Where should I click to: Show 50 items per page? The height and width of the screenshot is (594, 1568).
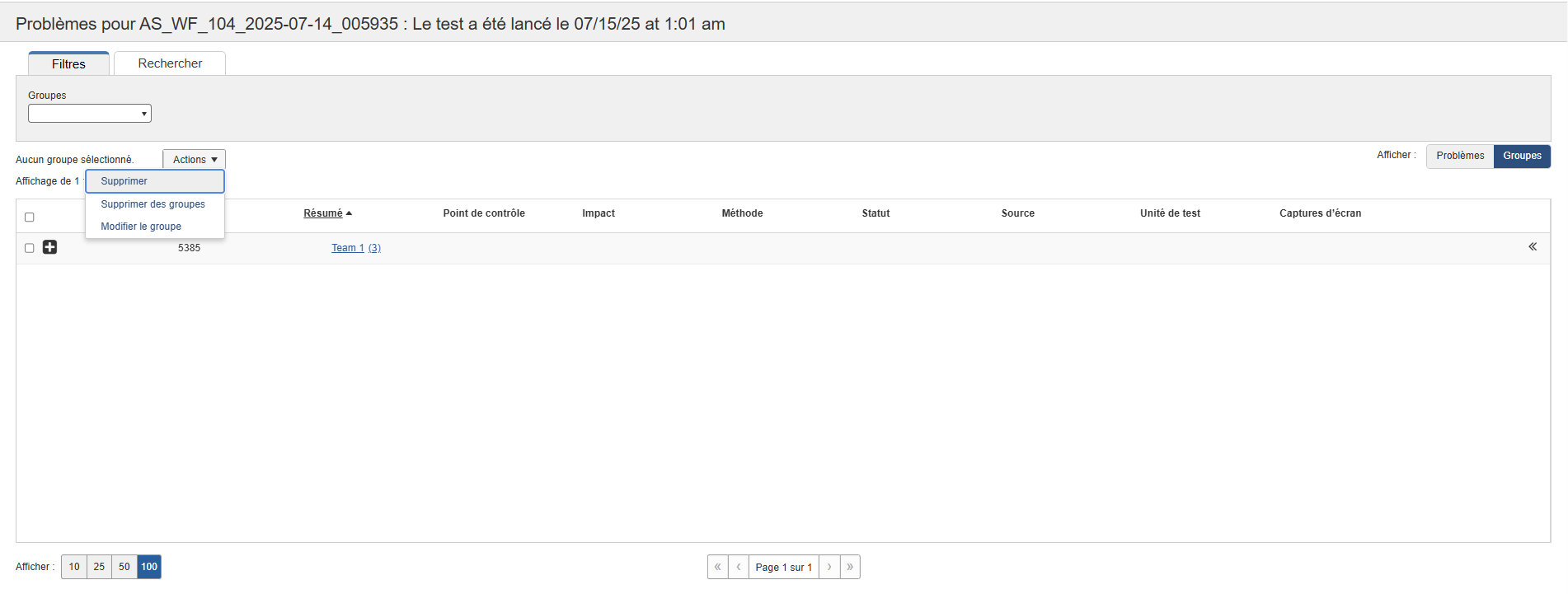pyautogui.click(x=124, y=567)
